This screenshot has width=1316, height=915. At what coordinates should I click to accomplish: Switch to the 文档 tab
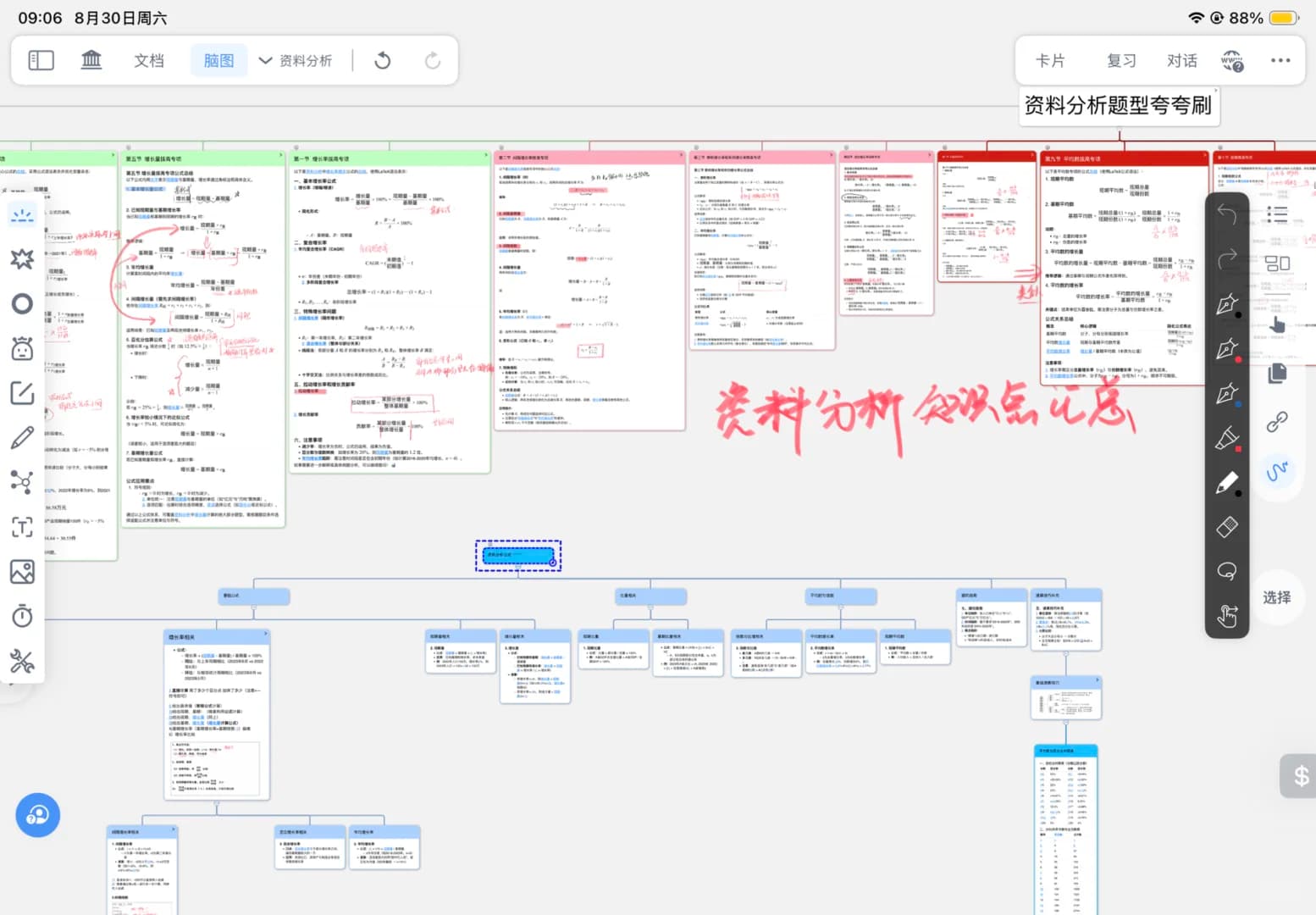[x=149, y=60]
